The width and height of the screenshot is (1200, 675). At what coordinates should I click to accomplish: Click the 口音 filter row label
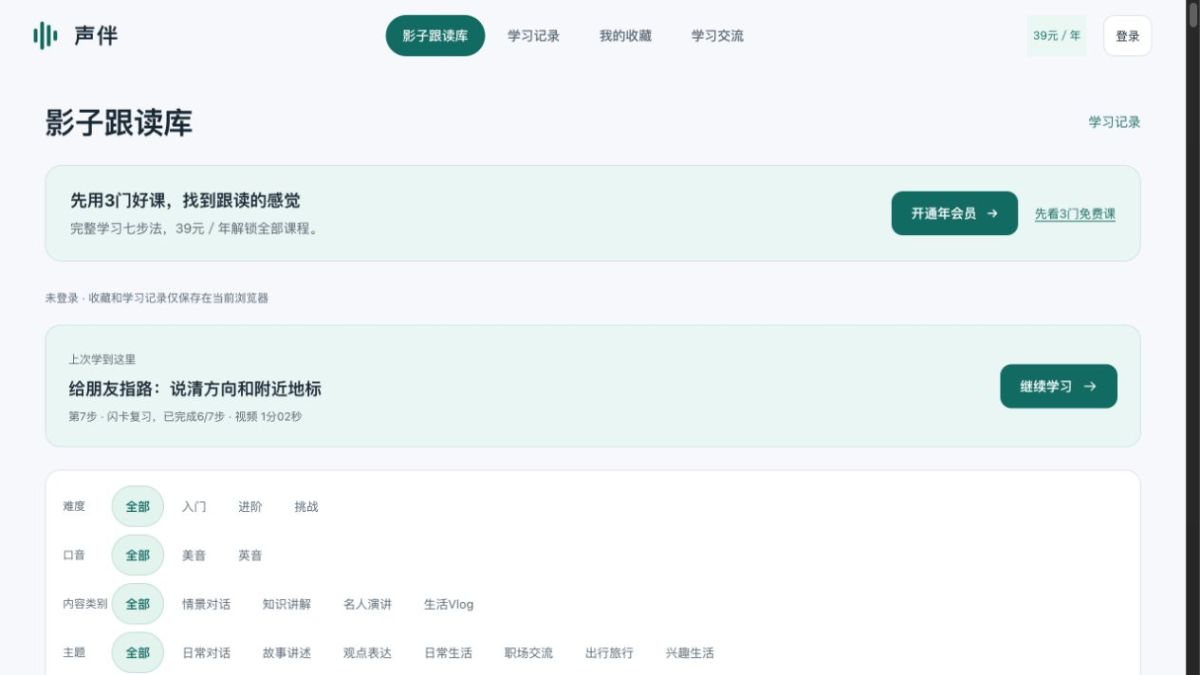[x=74, y=555]
